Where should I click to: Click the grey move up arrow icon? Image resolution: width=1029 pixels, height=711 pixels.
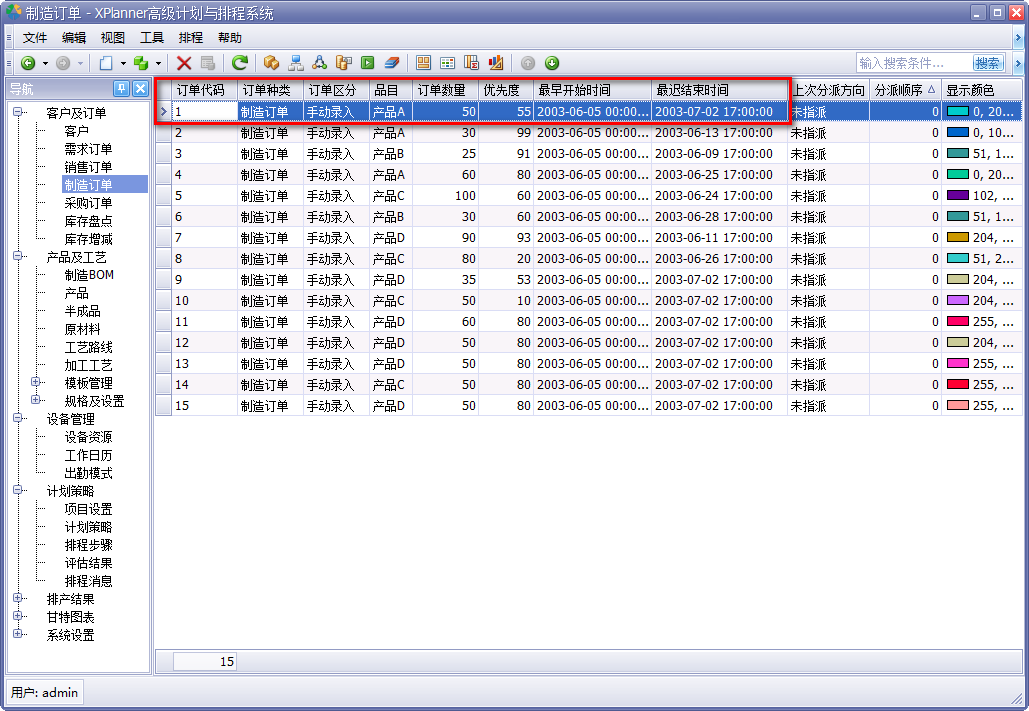click(x=528, y=63)
